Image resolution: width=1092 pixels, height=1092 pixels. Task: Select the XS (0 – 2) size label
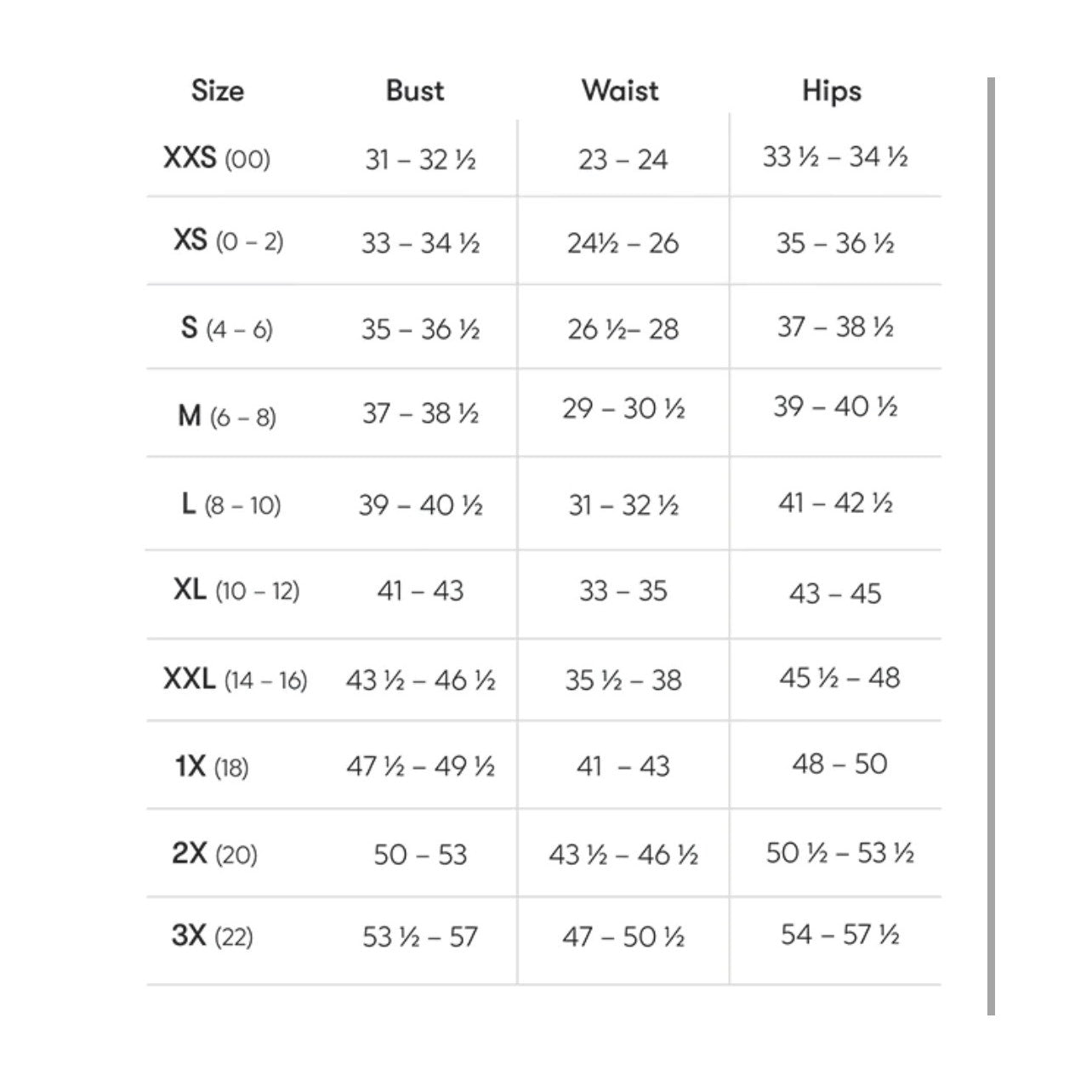tap(228, 241)
